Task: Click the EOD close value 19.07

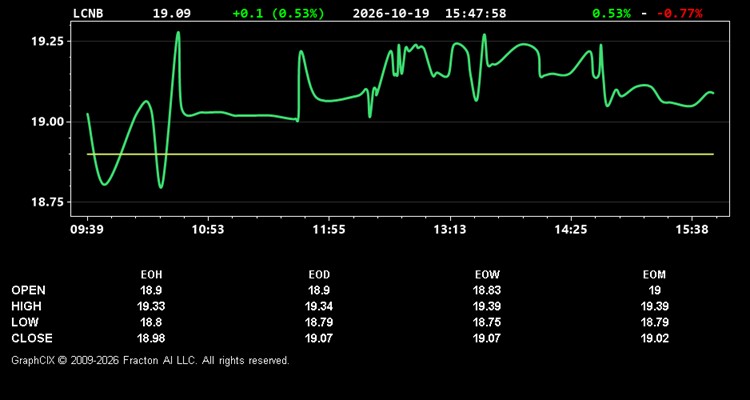Action: pos(319,338)
